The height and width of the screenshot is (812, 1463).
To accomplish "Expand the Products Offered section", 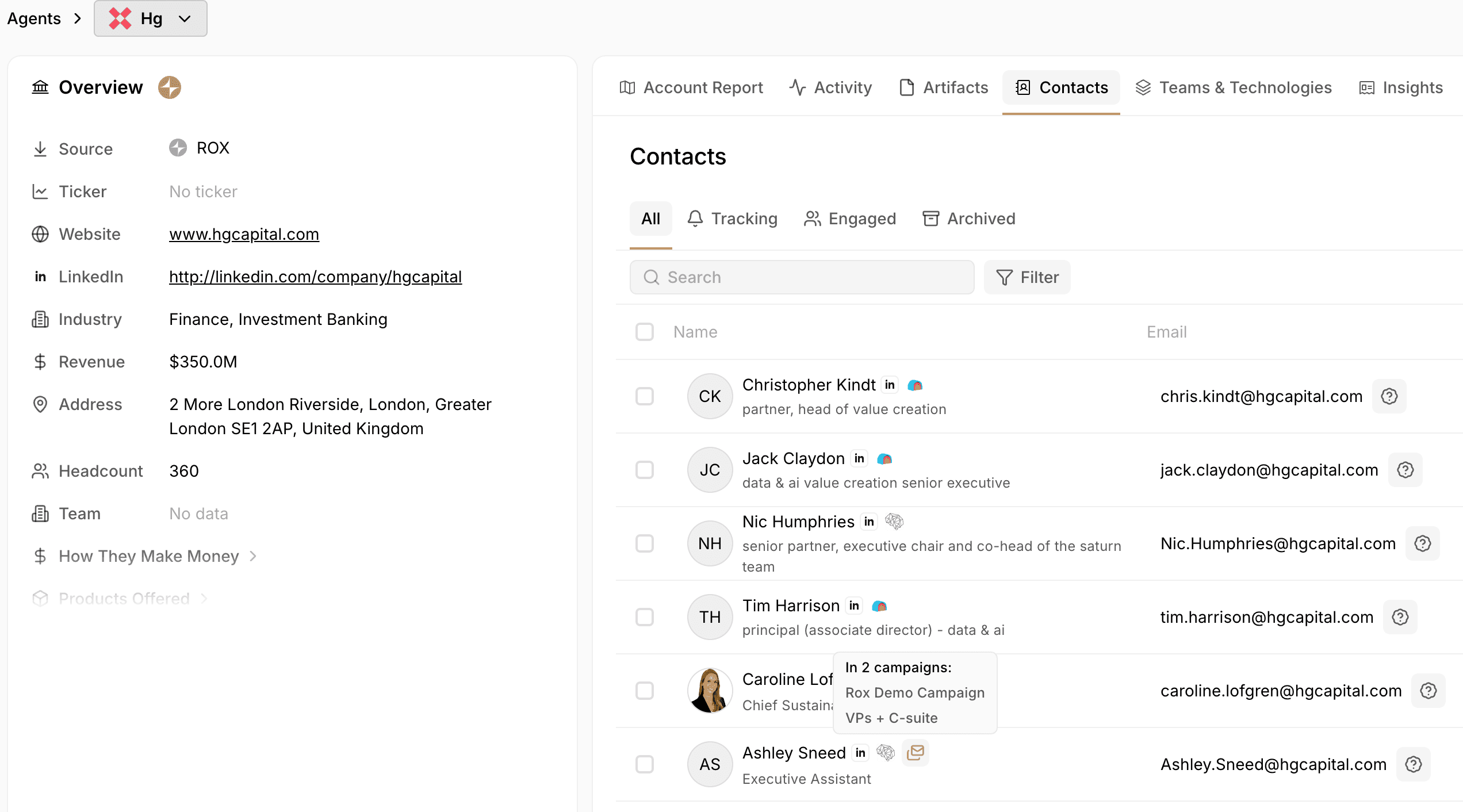I will 124,599.
